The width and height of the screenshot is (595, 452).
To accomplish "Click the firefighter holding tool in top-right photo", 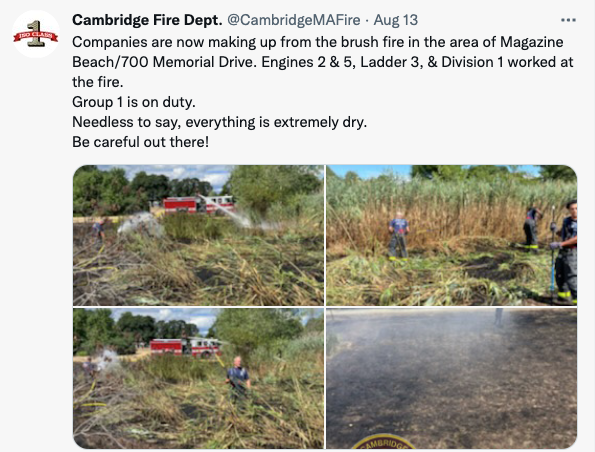I will (x=565, y=252).
